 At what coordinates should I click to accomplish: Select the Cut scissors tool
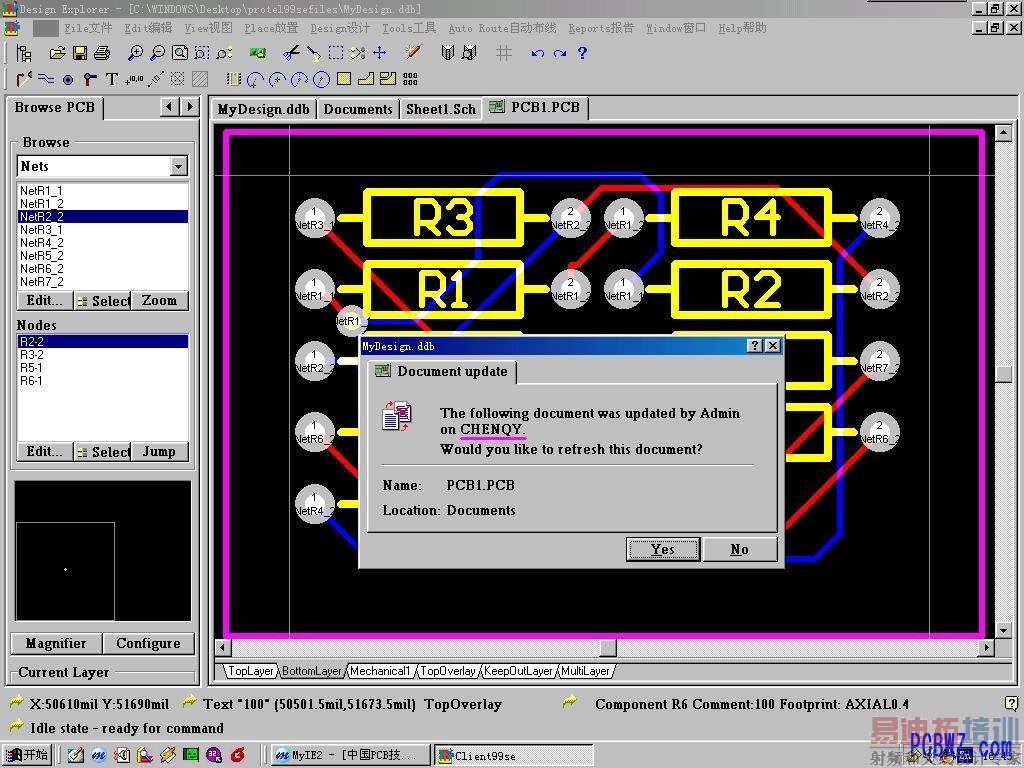pos(290,53)
